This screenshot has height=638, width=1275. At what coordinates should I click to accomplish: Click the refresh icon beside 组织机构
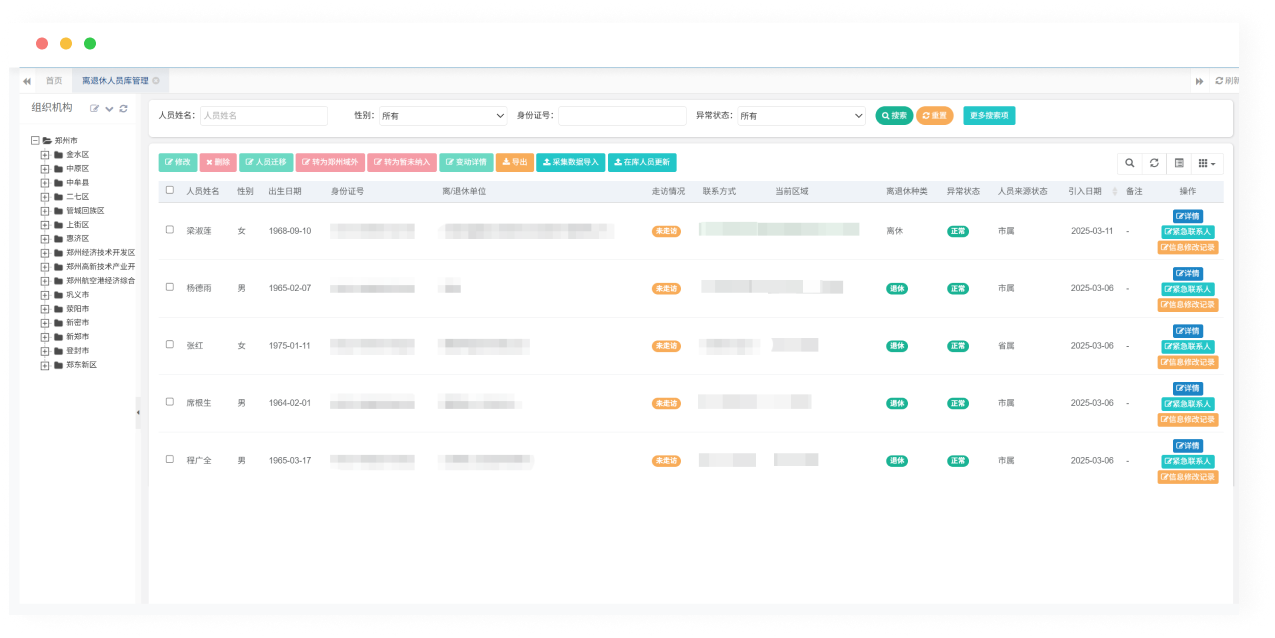[x=123, y=108]
